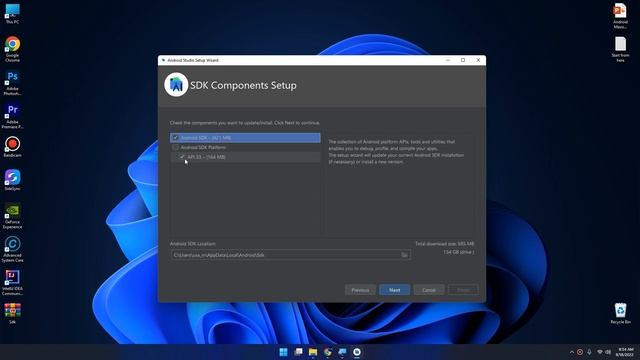Viewport: 640px width, 360px height.
Task: Launch Google Chrome from the desktop
Action: tap(12, 49)
